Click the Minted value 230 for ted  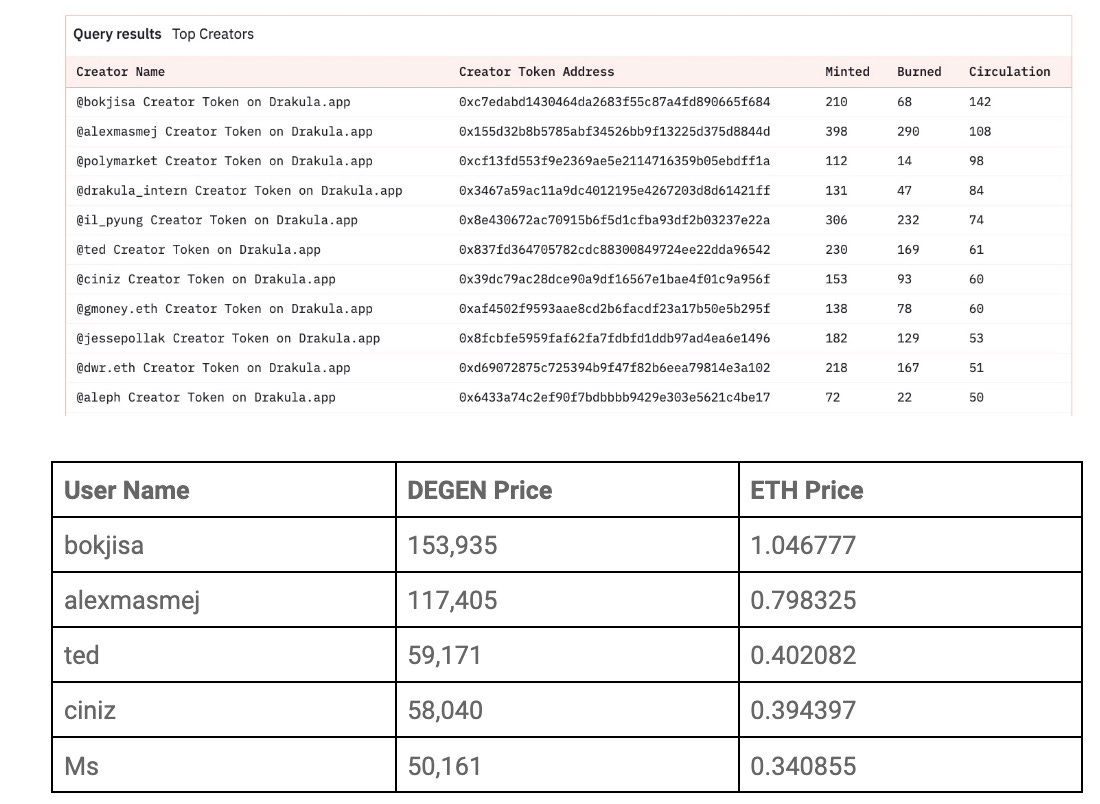(836, 249)
